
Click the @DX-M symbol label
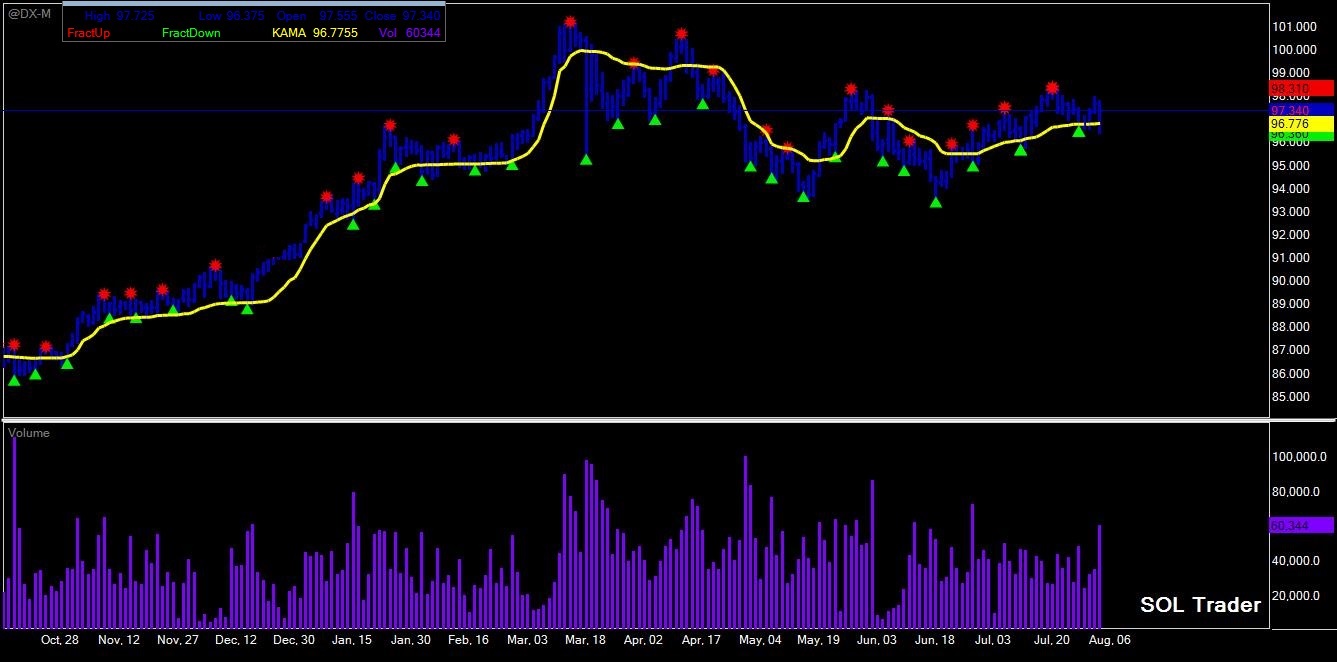(x=29, y=13)
